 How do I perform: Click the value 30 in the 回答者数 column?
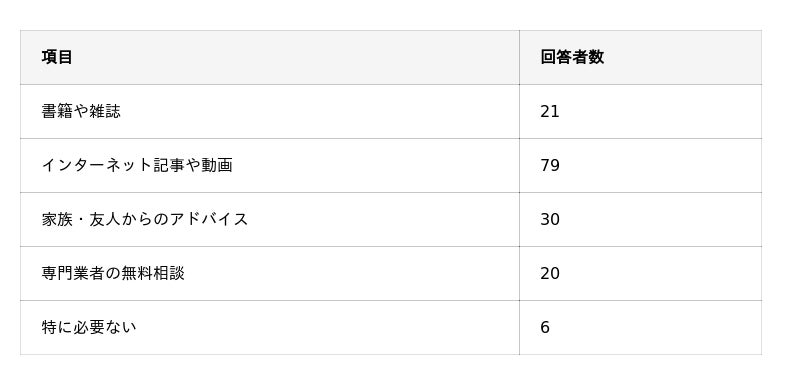pyautogui.click(x=549, y=219)
